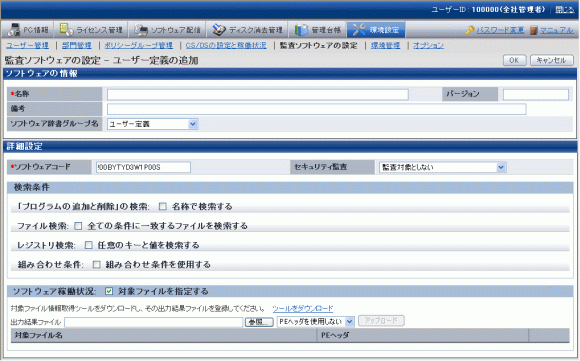The width and height of the screenshot is (580, 361).
Task: Click the 環境設定 tools icon
Action: click(359, 30)
